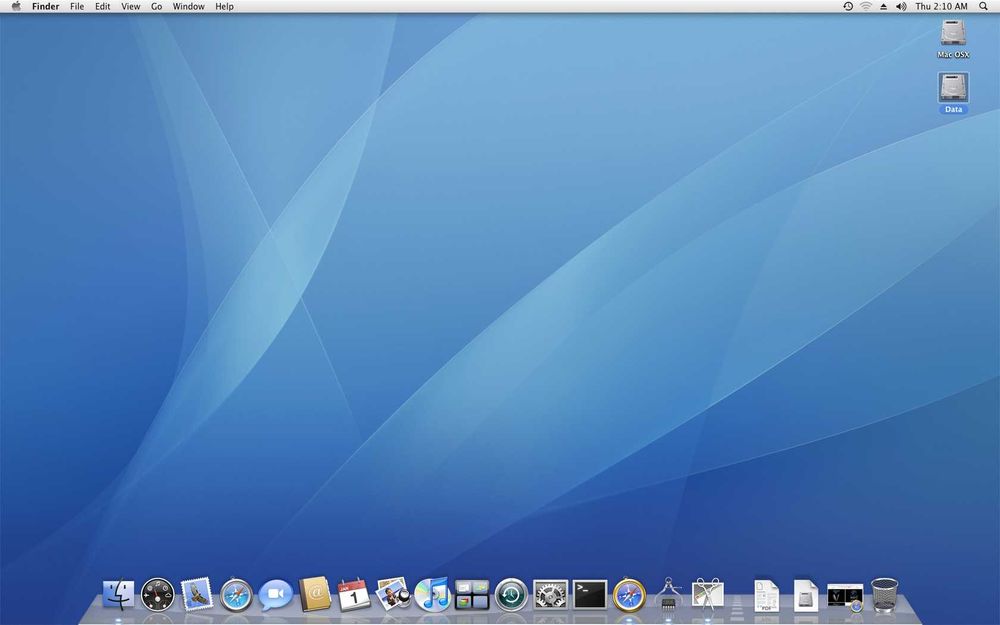1000x625 pixels.
Task: Open the Go menu
Action: coord(157,6)
